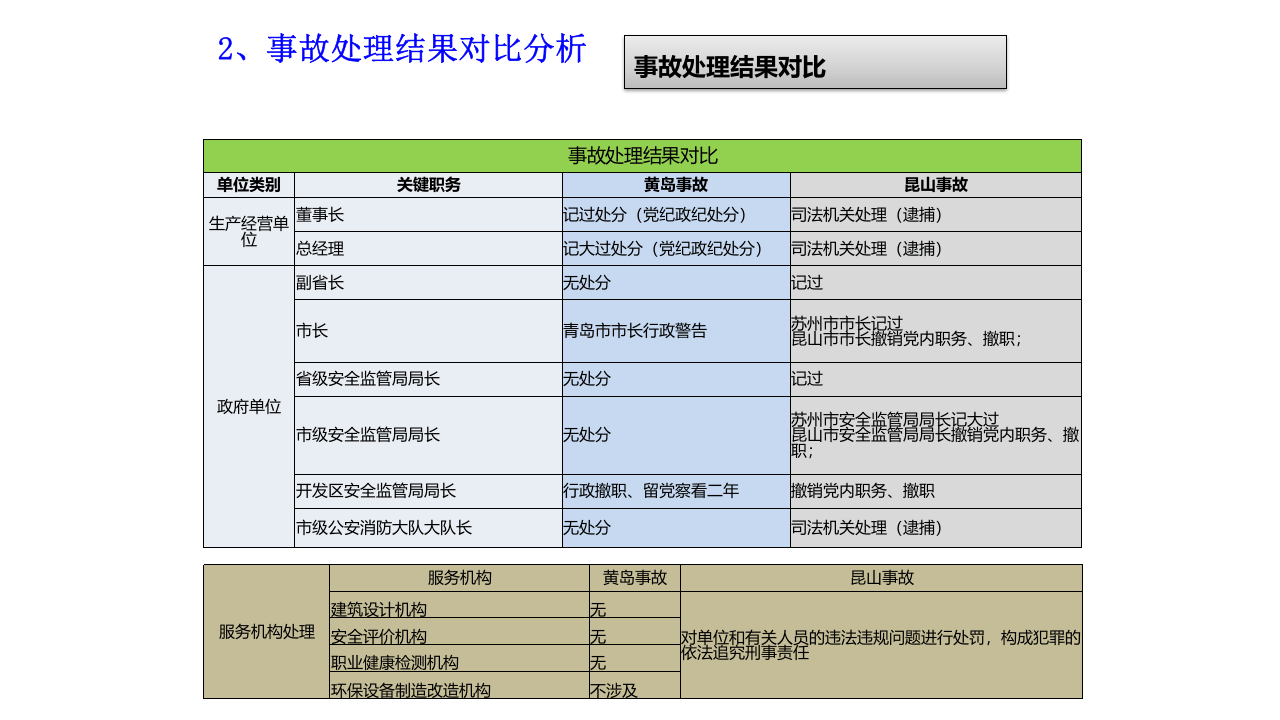1280x720 pixels.
Task: Select the '副省长' cell
Action: (428, 283)
